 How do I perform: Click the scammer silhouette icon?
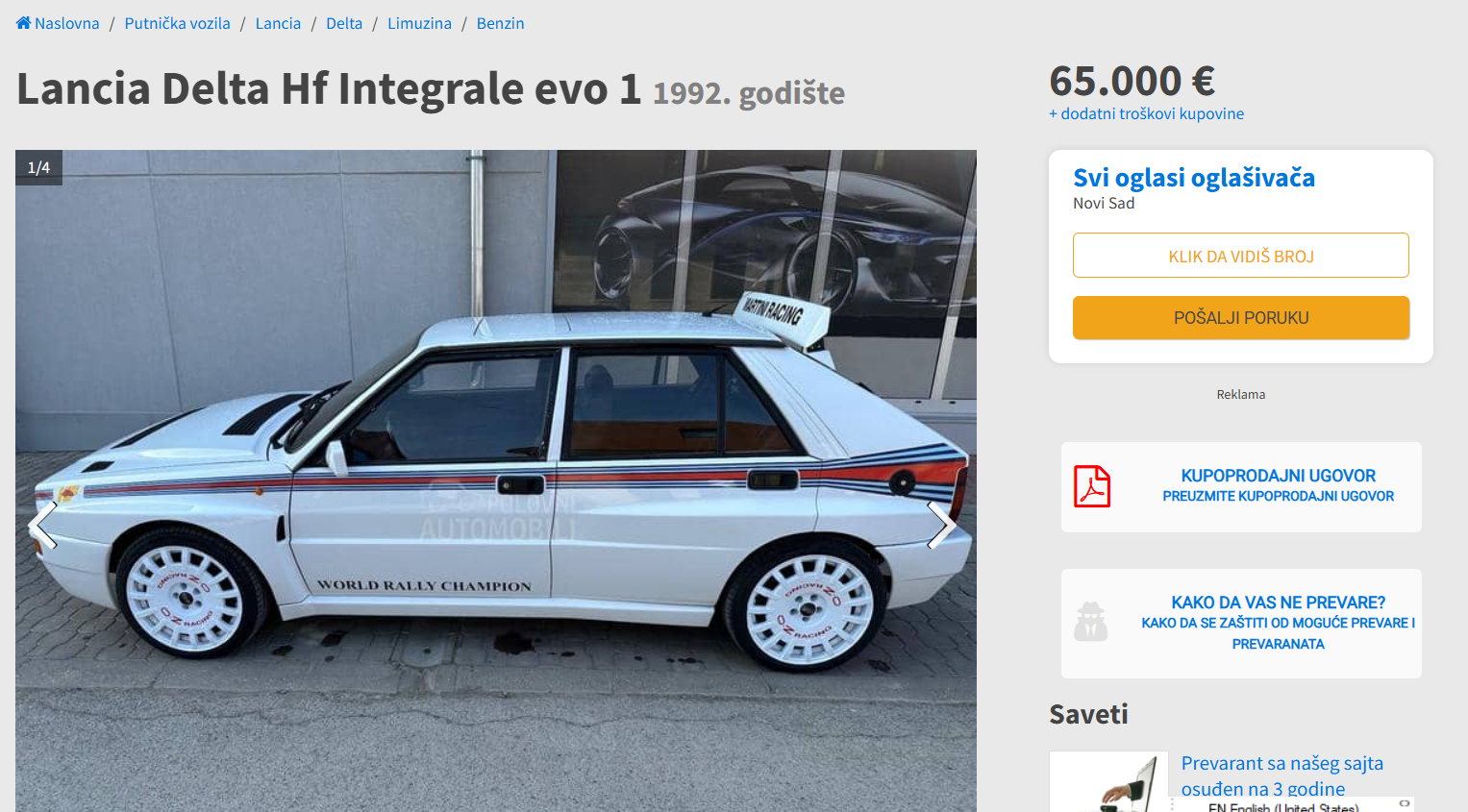point(1090,622)
